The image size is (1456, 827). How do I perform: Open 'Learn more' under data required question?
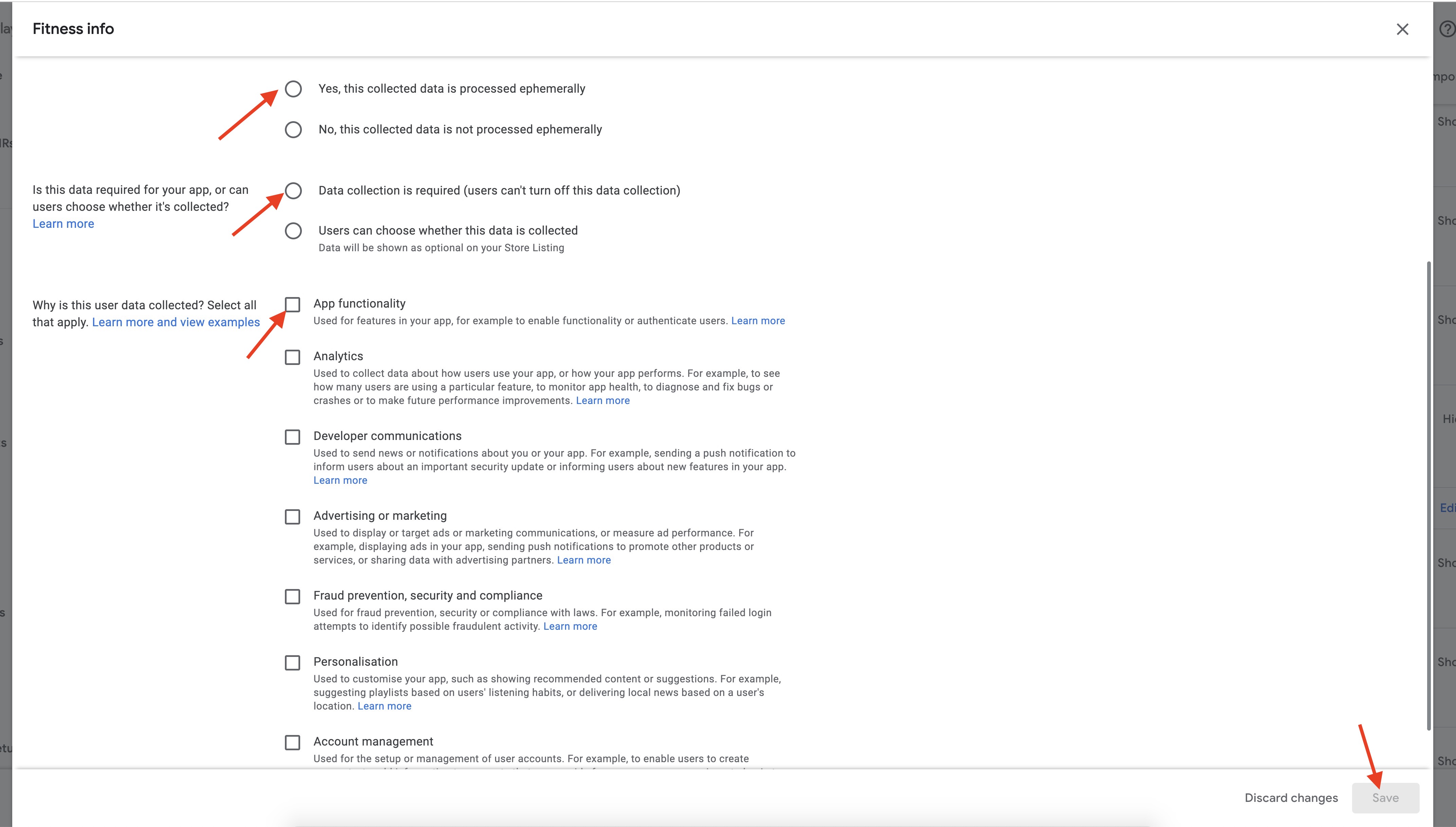(63, 224)
